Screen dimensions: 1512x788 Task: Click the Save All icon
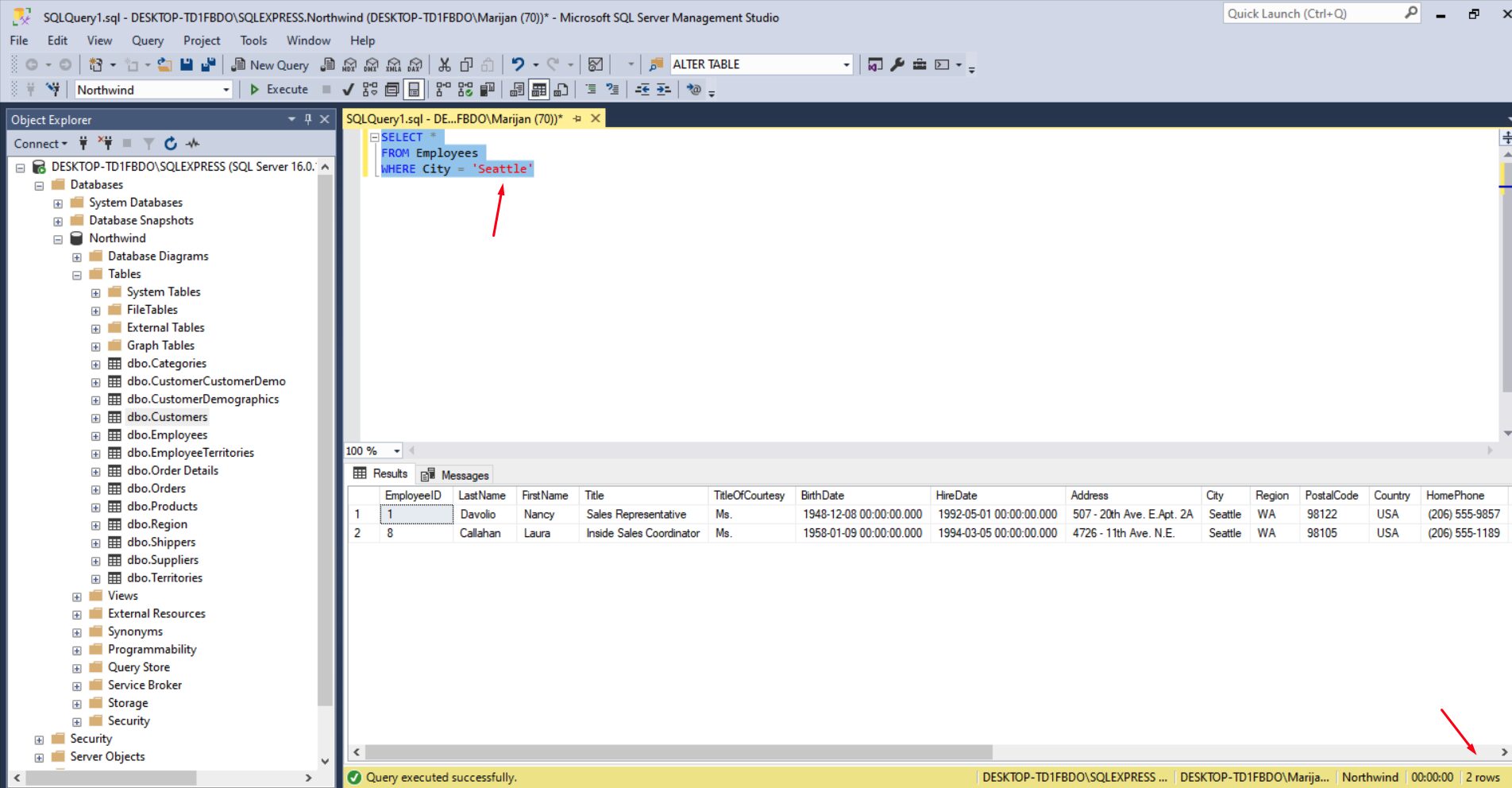point(208,64)
